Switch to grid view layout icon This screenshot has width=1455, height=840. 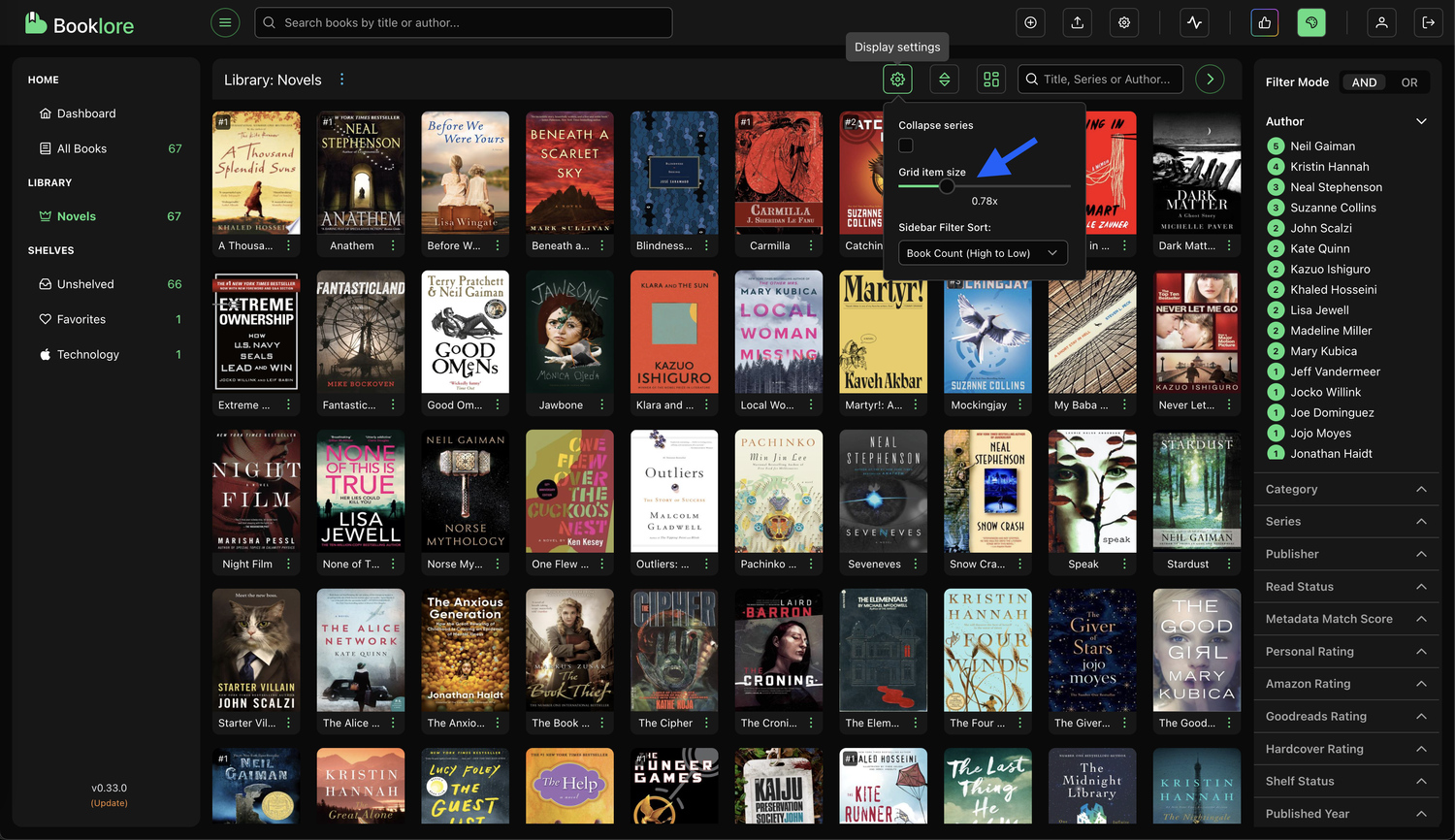990,80
